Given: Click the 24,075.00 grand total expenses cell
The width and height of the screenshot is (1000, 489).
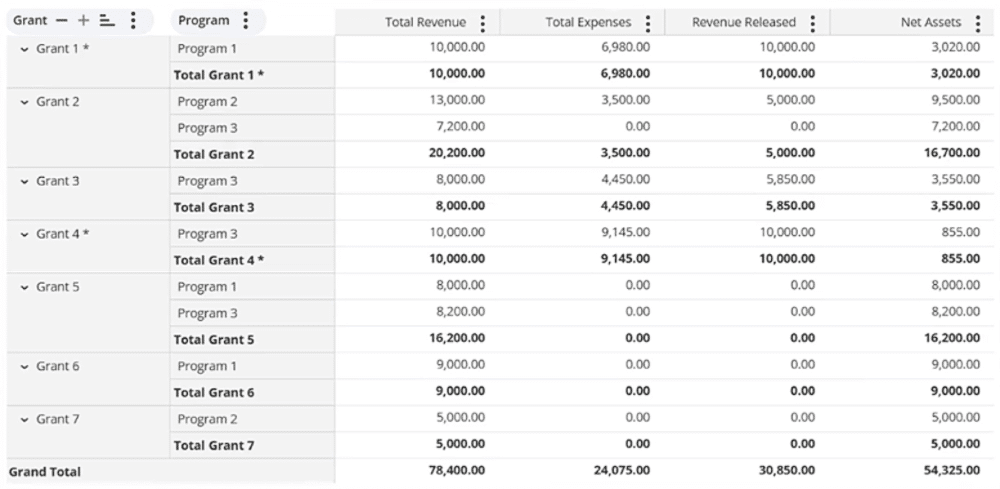Looking at the screenshot, I should (x=622, y=471).
